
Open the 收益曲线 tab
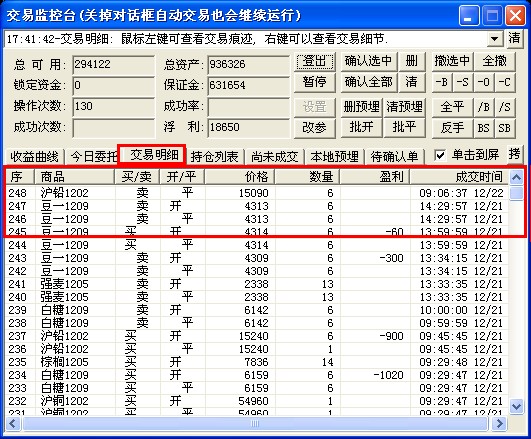[34, 157]
